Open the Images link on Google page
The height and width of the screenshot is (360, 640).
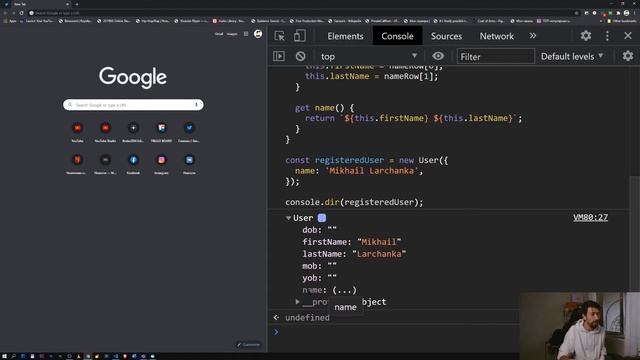pyautogui.click(x=232, y=34)
